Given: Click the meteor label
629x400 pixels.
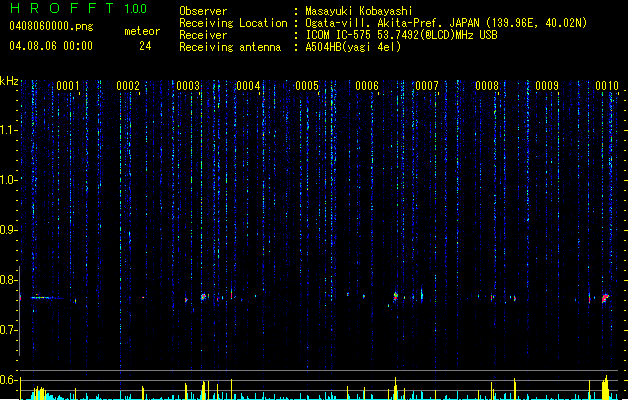Looking at the screenshot, I should coord(142,31).
